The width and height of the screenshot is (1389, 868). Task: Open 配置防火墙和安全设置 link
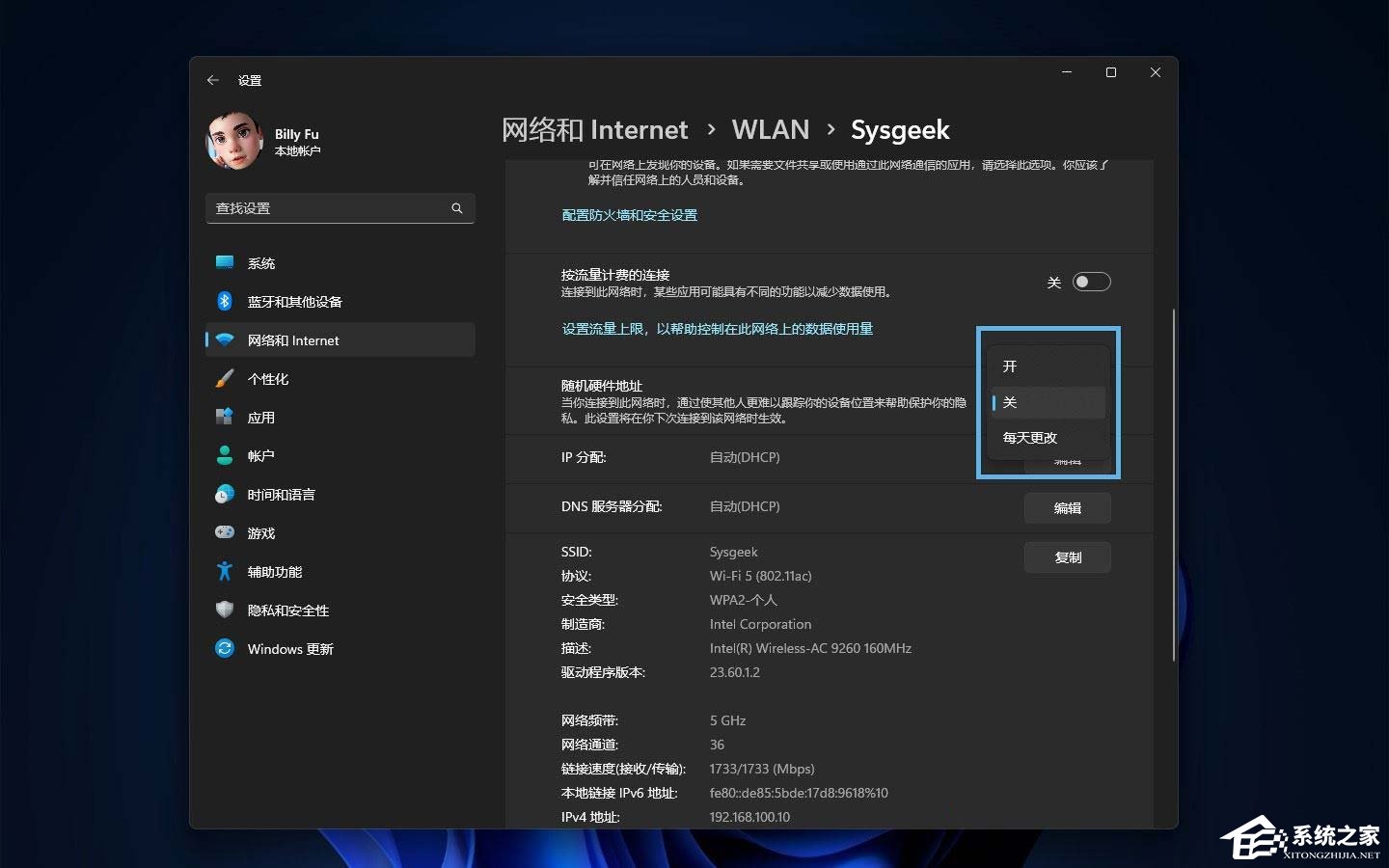[629, 214]
